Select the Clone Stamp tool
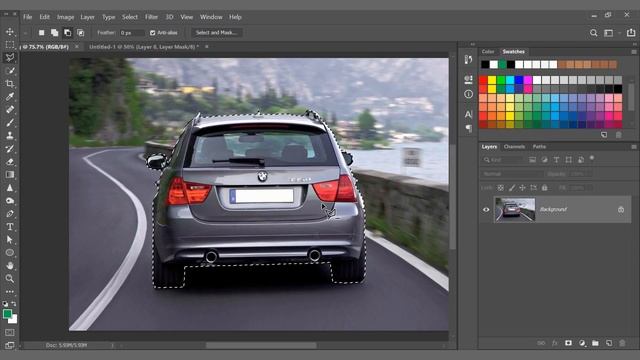The image size is (640, 360). [x=10, y=136]
